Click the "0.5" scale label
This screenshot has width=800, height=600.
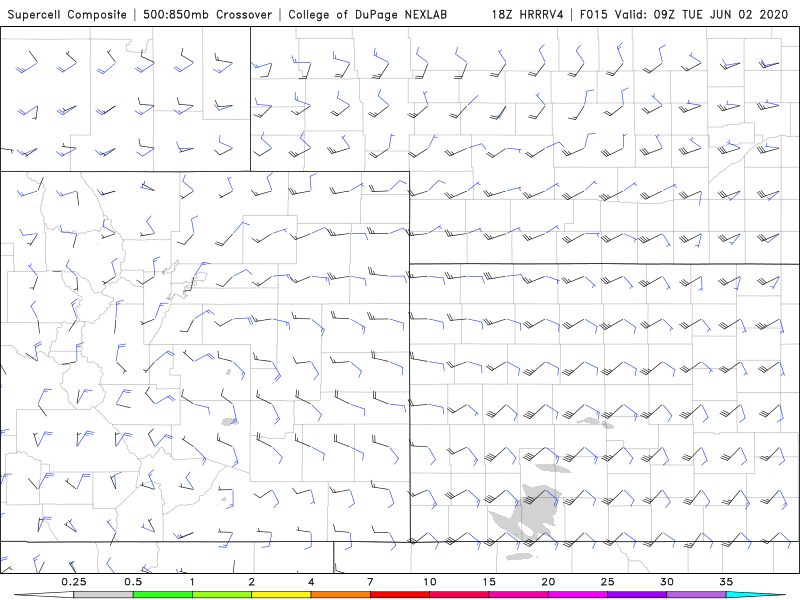[133, 582]
